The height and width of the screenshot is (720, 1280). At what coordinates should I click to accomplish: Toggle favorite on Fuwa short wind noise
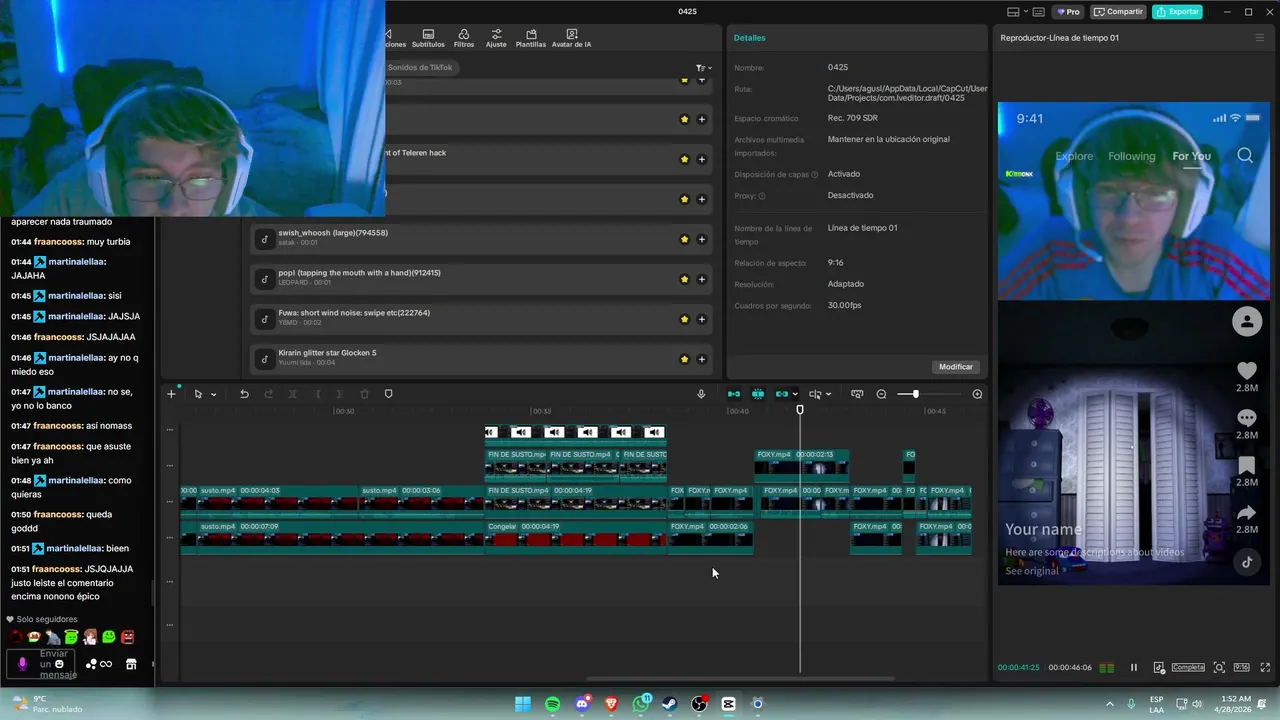click(685, 319)
